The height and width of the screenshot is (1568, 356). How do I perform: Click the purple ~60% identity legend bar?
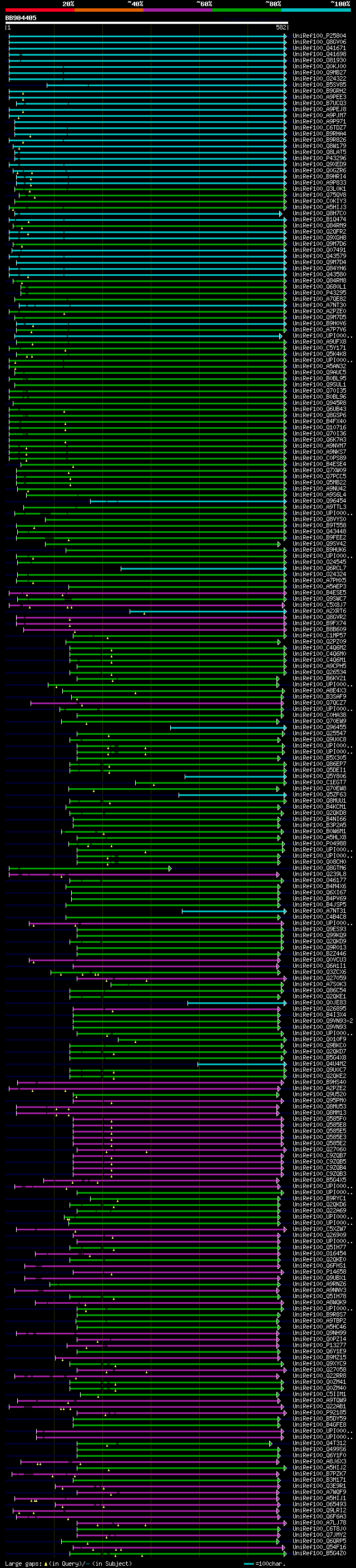pos(177,11)
